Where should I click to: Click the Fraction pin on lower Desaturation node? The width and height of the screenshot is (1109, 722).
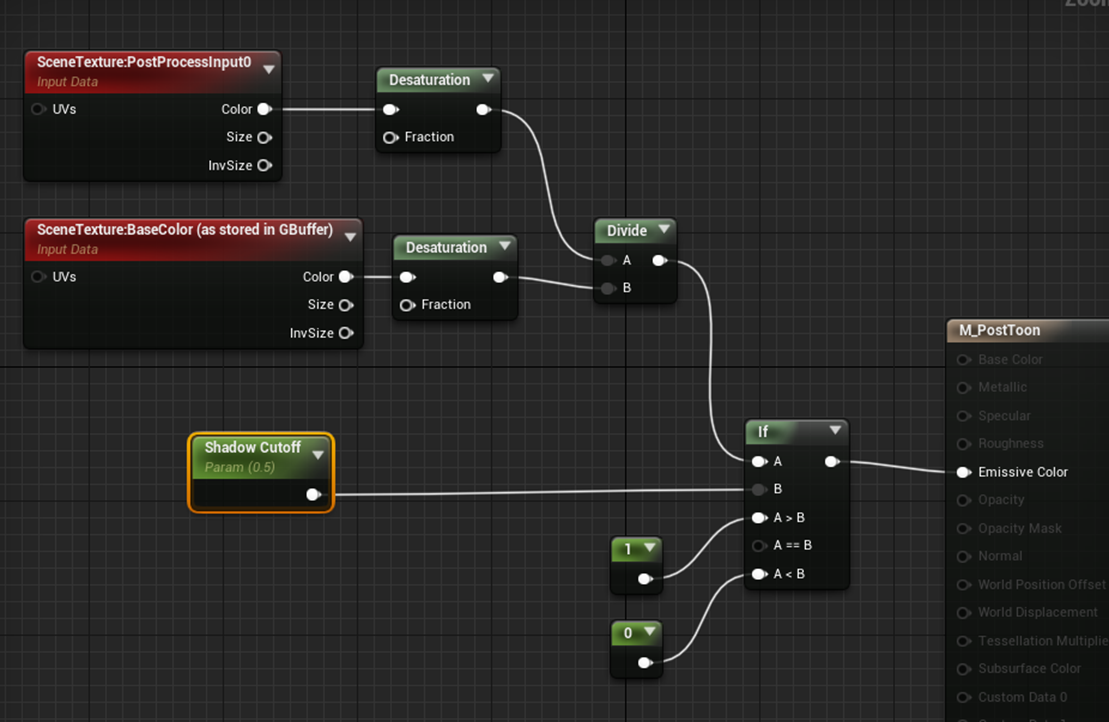(407, 305)
